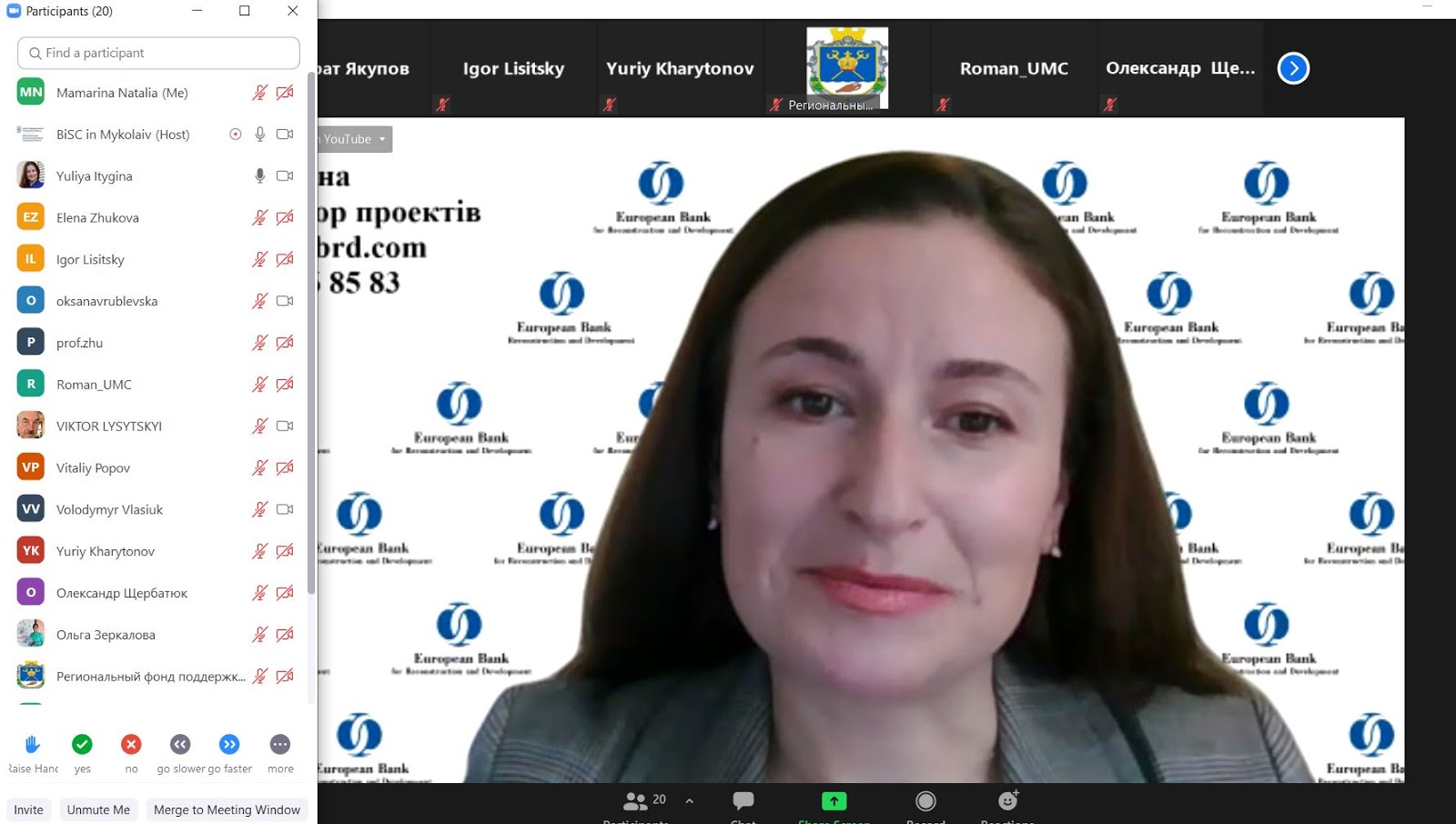
Task: Select the Roman_UMC video tile
Action: coord(1014,69)
